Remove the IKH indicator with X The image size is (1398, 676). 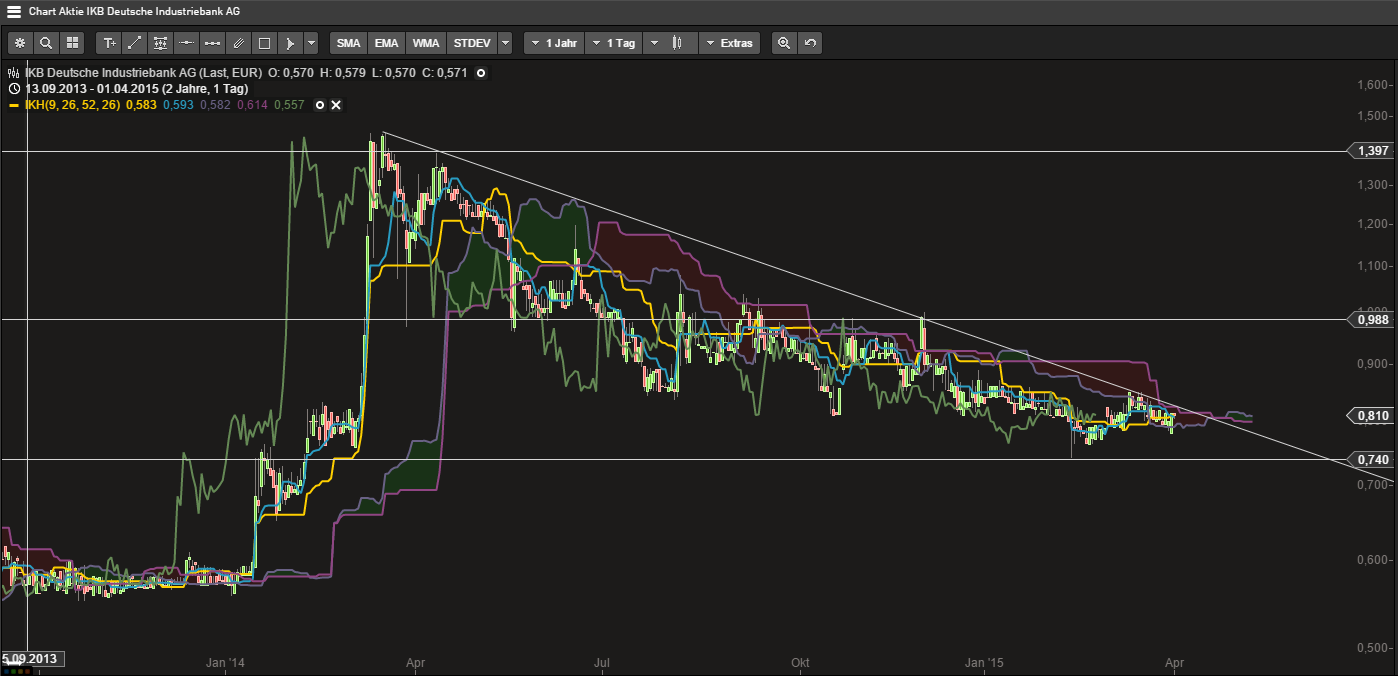[x=336, y=105]
